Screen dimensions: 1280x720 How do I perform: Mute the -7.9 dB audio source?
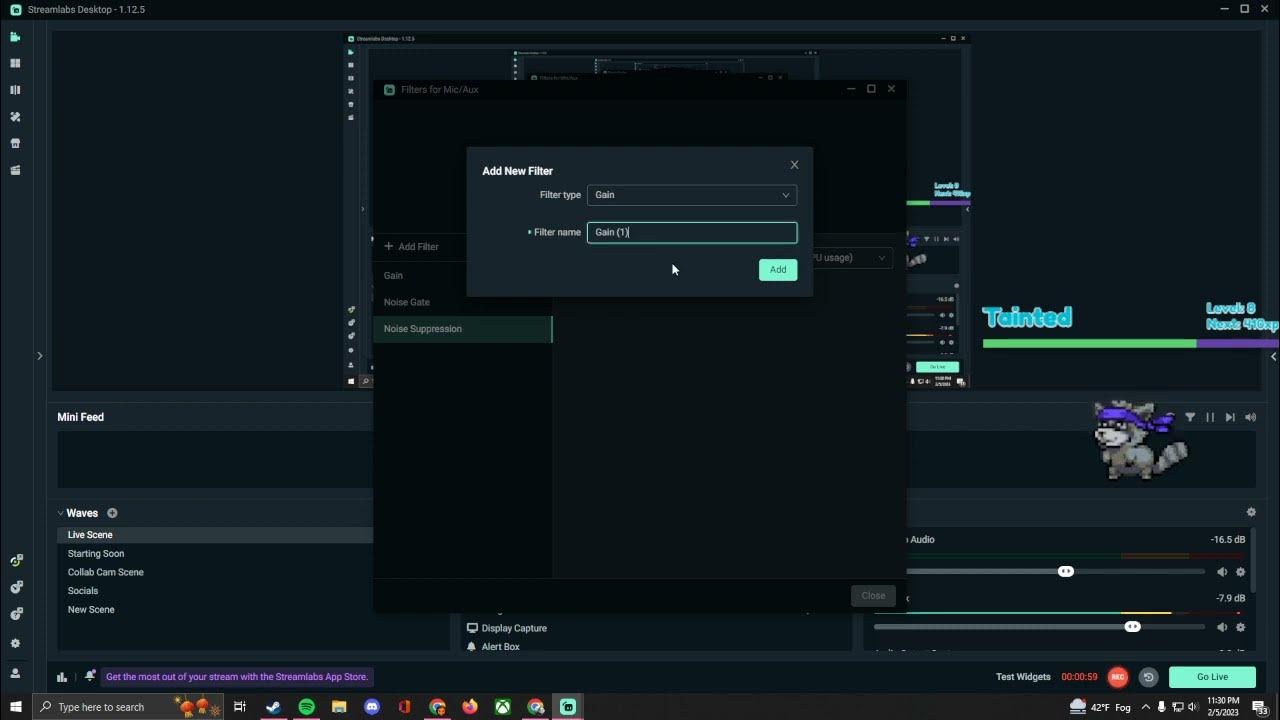tap(1222, 627)
